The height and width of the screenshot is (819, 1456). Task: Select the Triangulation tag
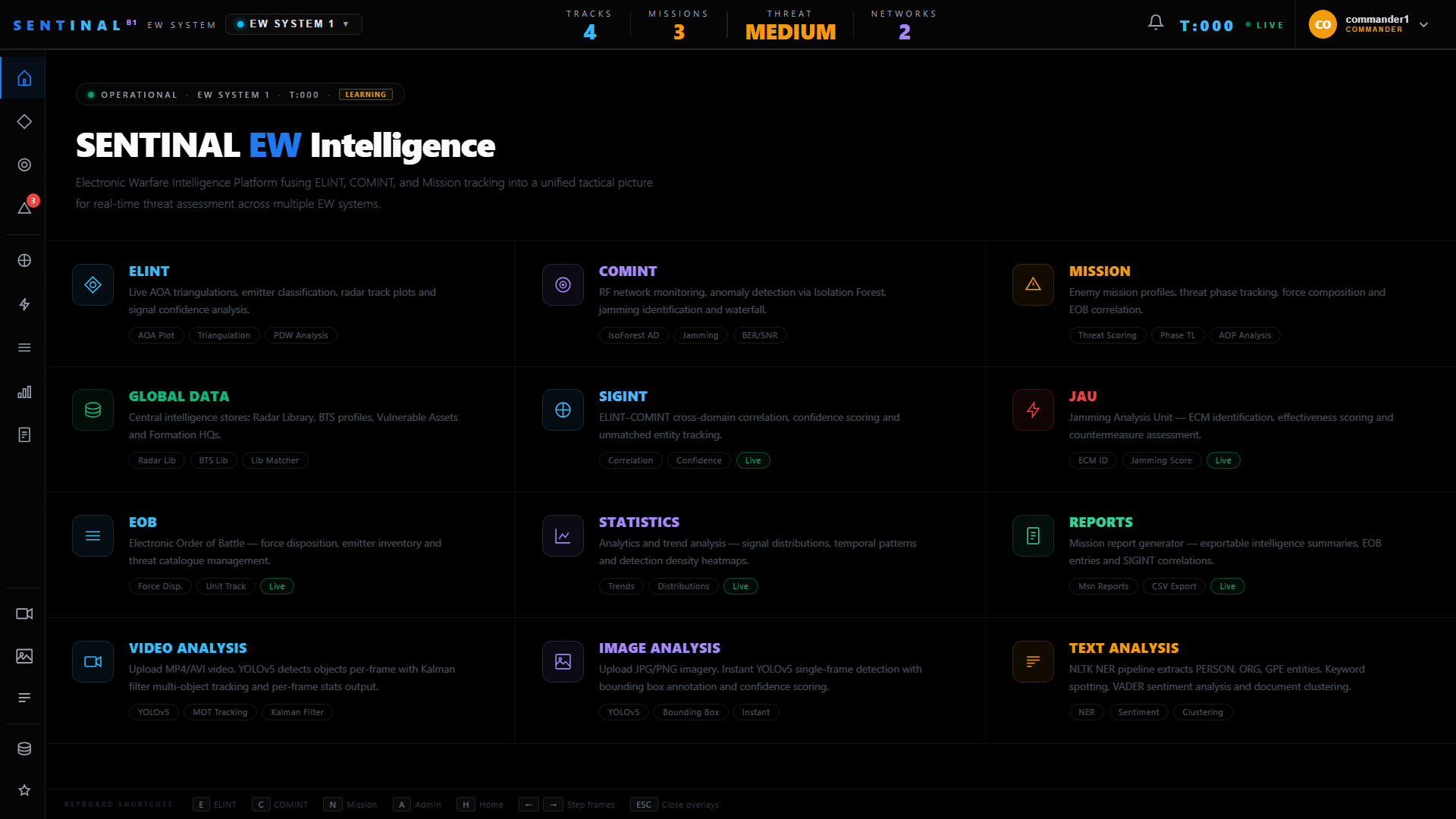coord(224,335)
